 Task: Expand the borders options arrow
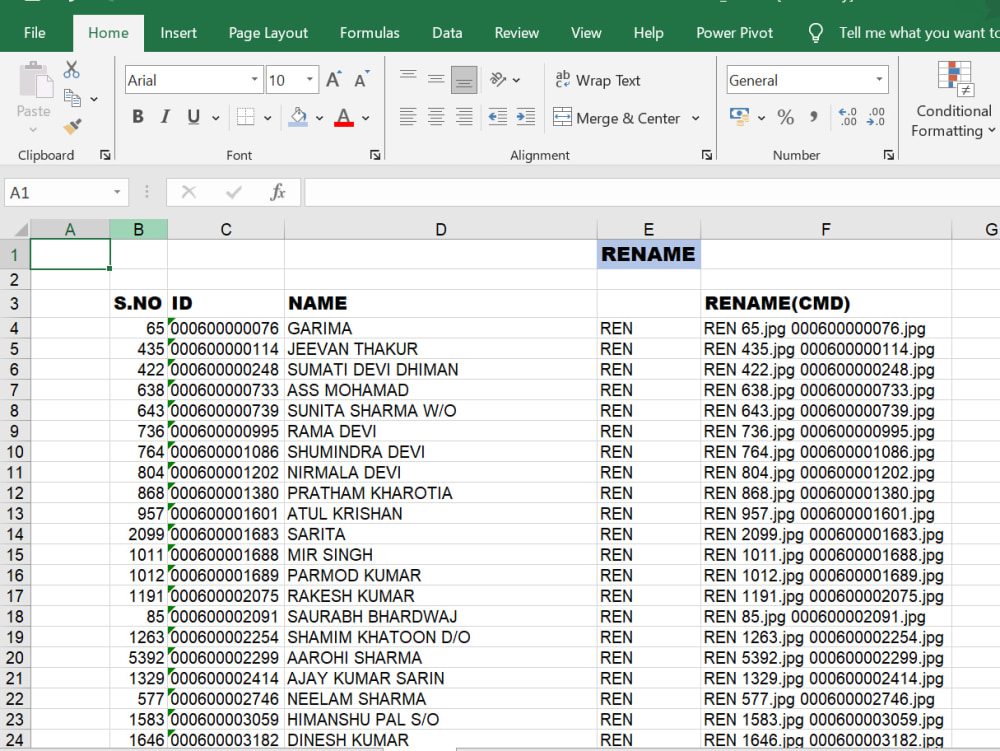pyautogui.click(x=268, y=117)
